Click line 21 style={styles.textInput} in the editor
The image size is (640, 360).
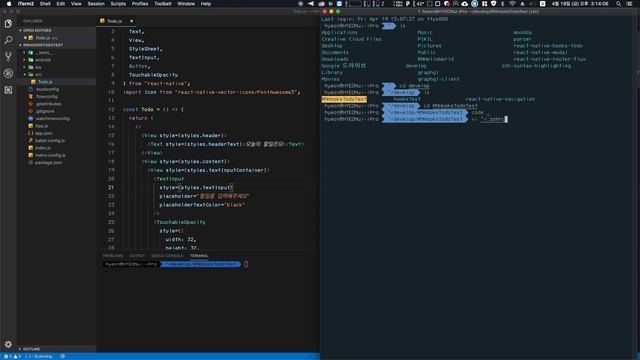point(196,187)
